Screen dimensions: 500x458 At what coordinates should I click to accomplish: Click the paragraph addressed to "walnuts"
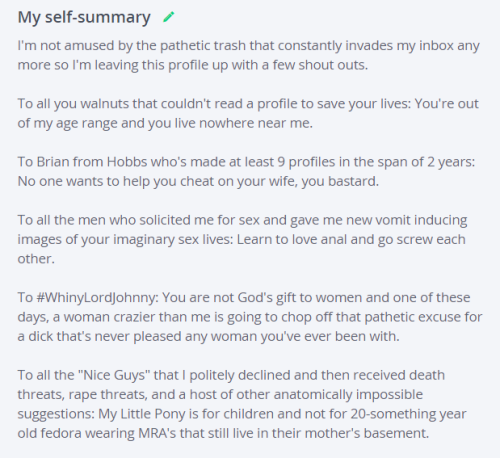pos(248,113)
